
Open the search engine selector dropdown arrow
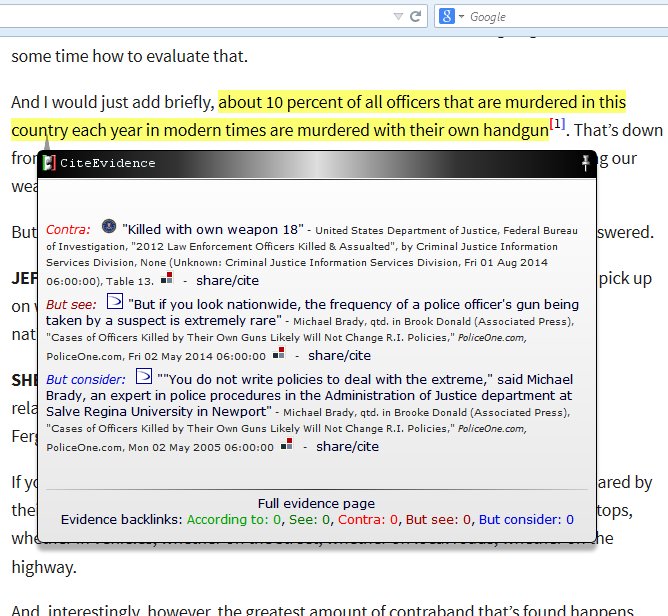point(461,17)
